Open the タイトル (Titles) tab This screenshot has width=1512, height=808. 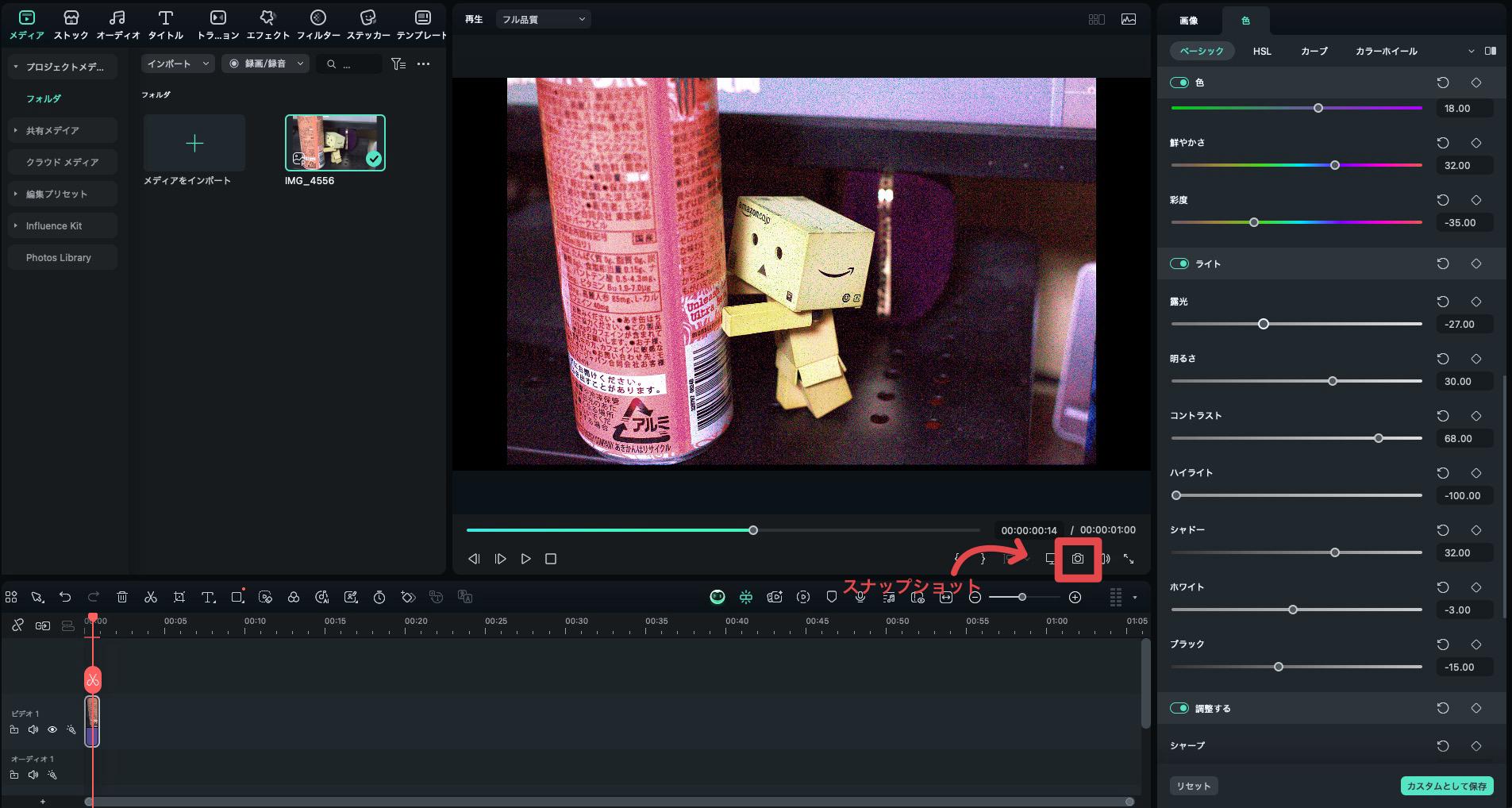click(x=165, y=25)
